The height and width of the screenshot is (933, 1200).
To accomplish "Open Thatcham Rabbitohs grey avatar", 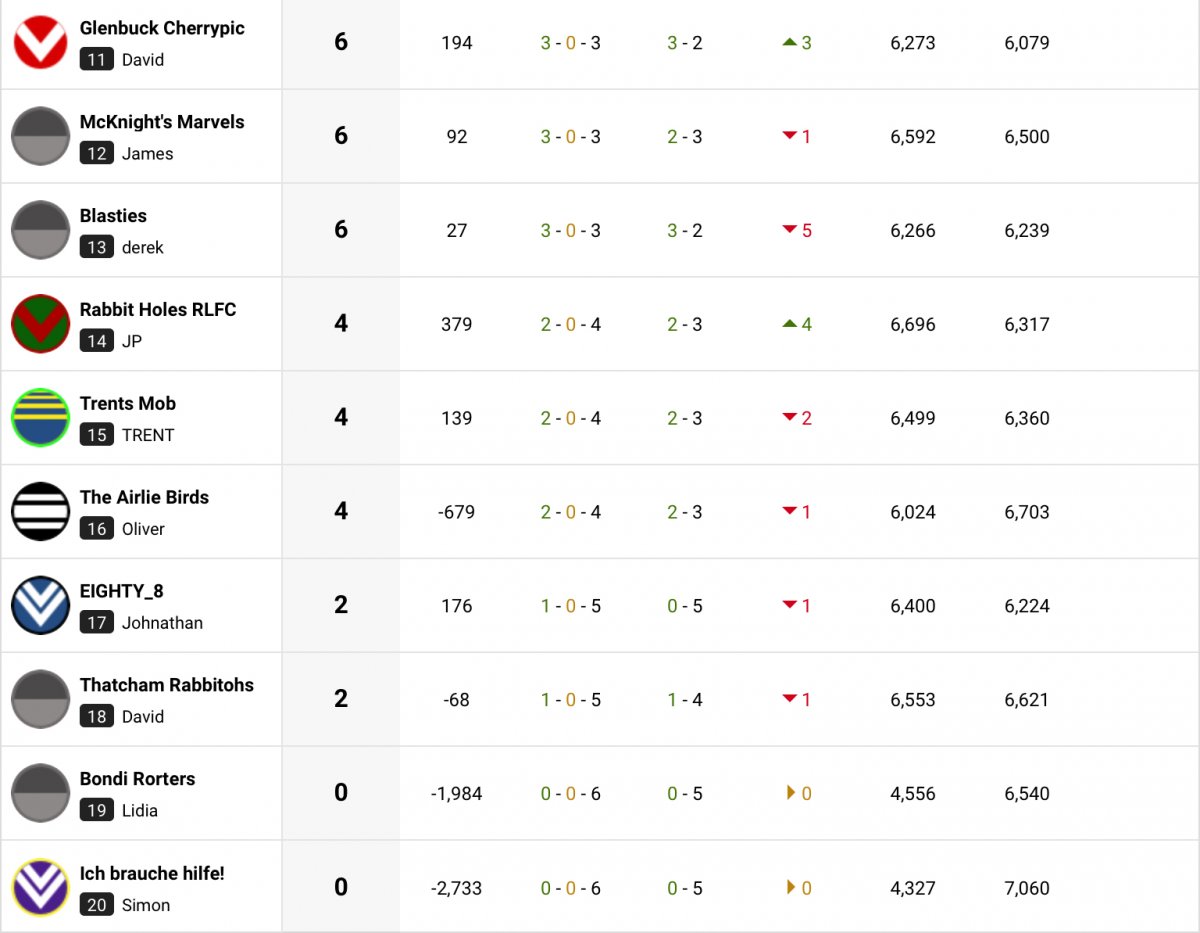I will pyautogui.click(x=40, y=699).
